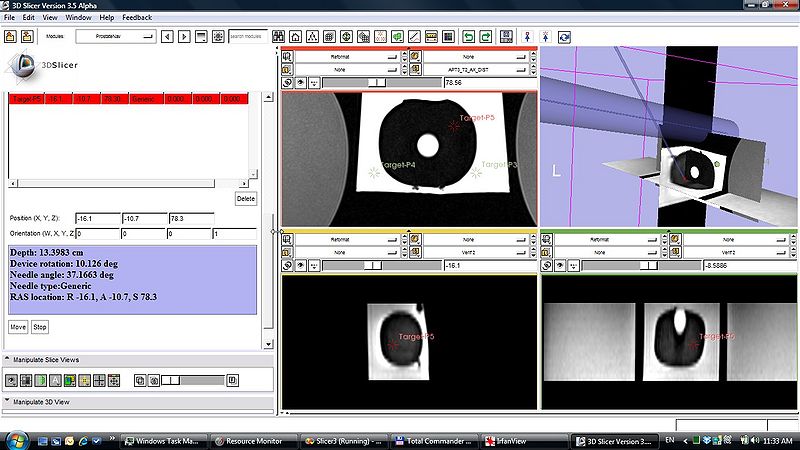The width and height of the screenshot is (800, 450).
Task: Click the Undo green arrow icon
Action: coord(468,37)
